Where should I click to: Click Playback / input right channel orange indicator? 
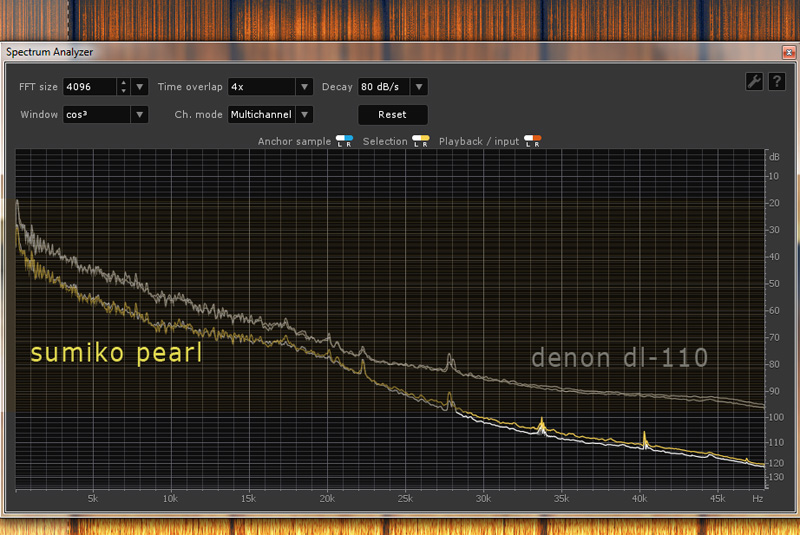[537, 140]
